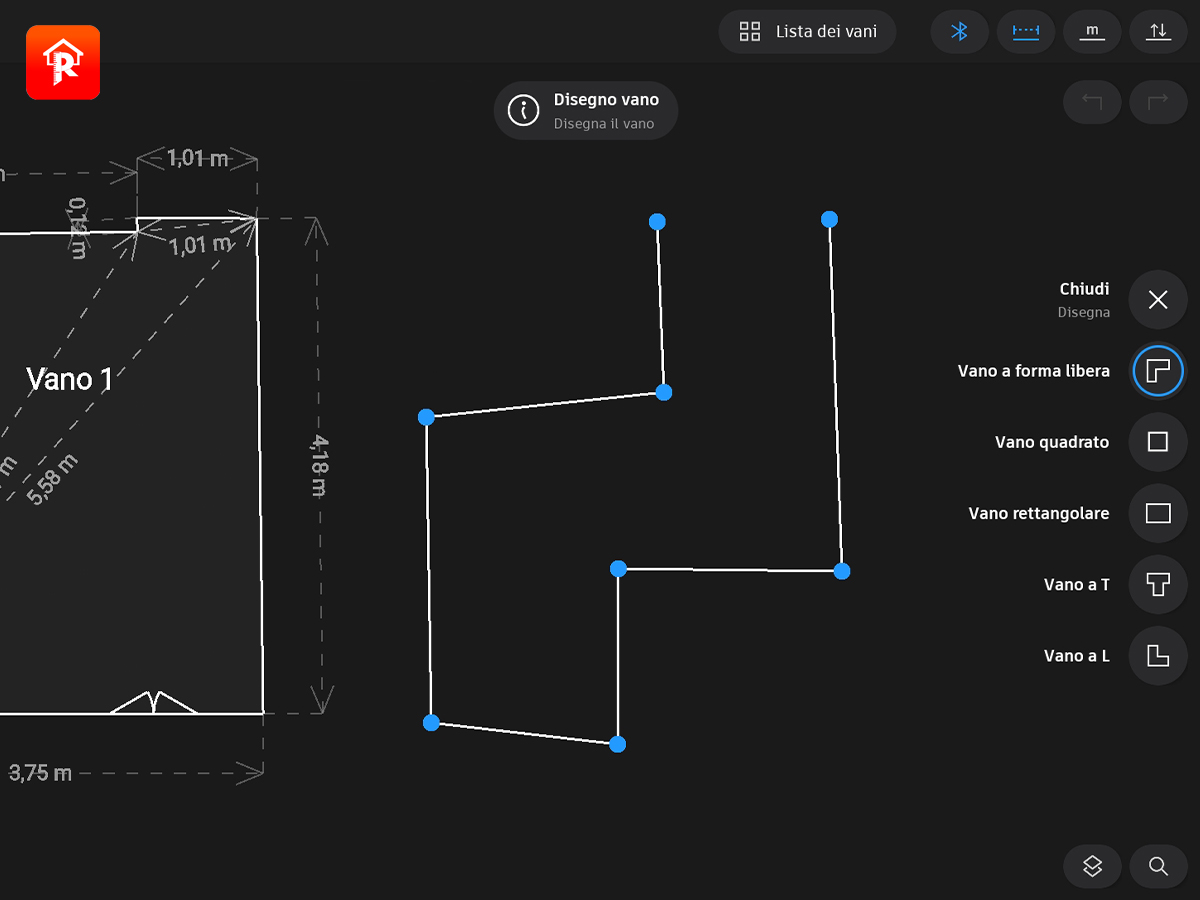
Task: Click the Disegno vano info banner
Action: [x=586, y=110]
